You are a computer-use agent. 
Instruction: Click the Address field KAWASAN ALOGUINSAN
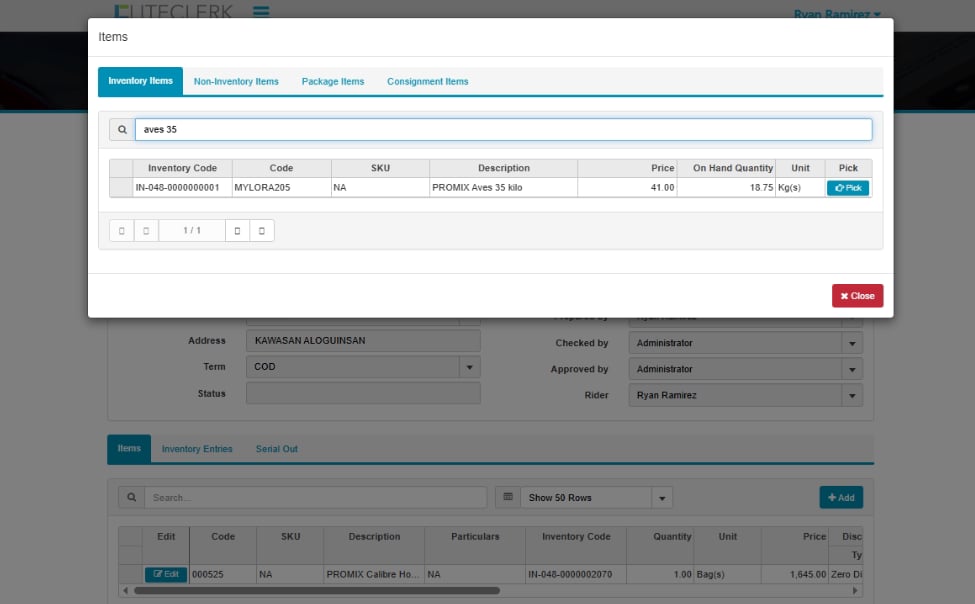pos(363,341)
